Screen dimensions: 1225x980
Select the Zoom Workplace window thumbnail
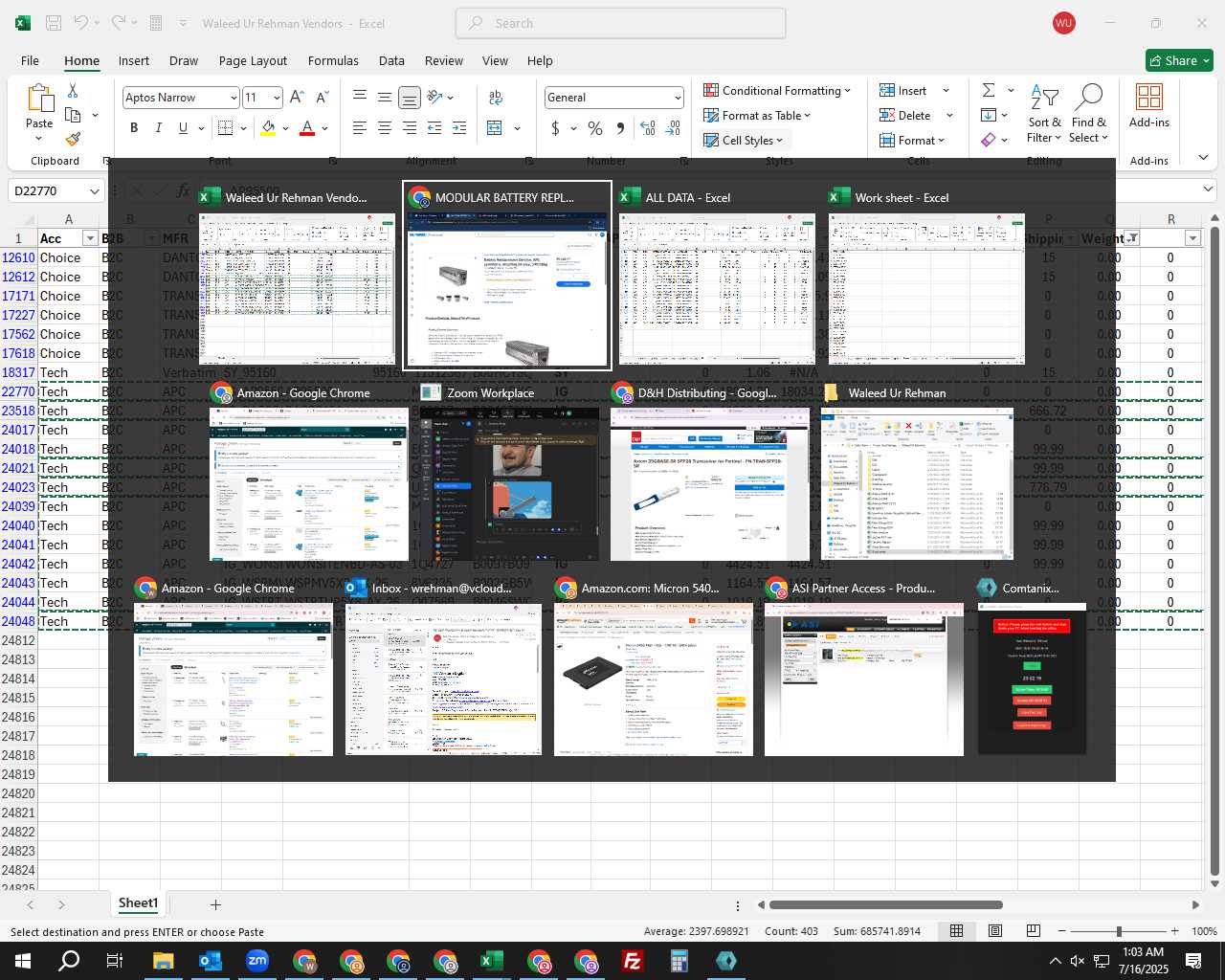509,474
